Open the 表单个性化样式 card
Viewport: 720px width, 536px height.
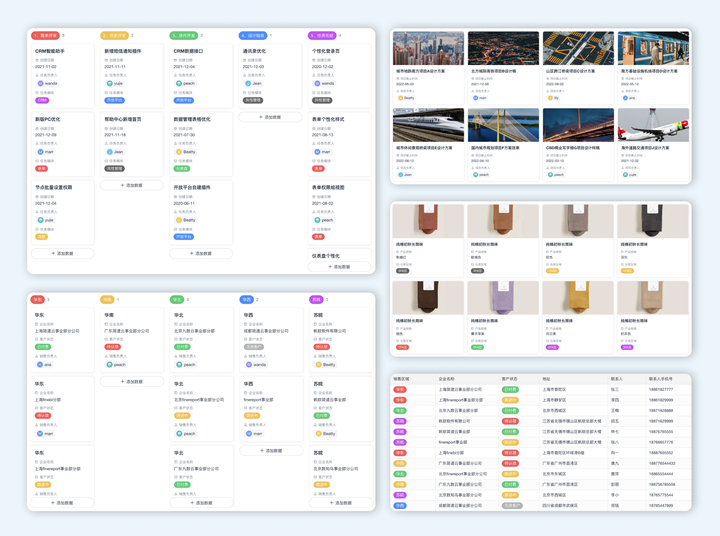pos(340,144)
